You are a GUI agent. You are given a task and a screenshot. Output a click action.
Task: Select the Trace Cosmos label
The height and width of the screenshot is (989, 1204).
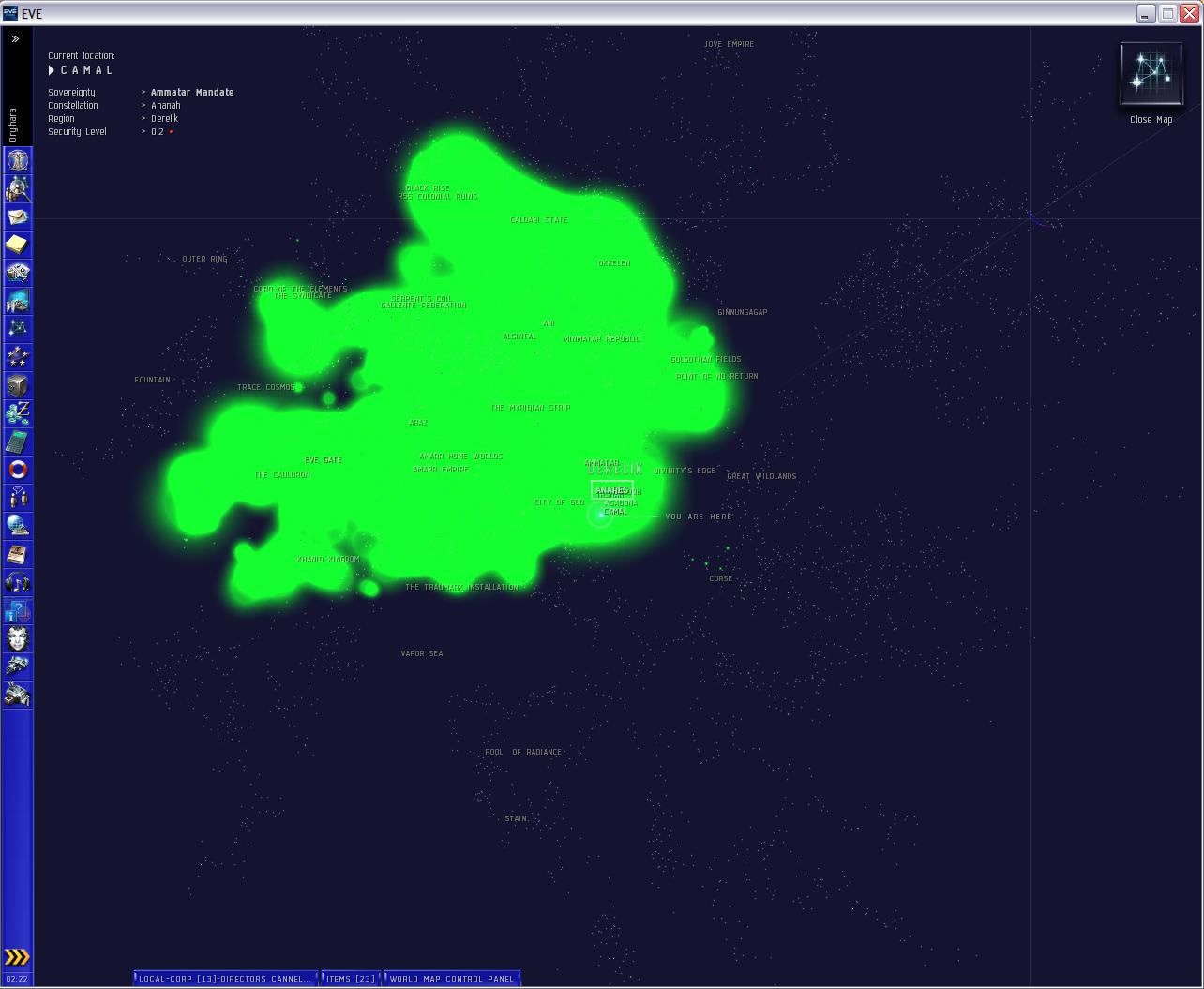click(x=265, y=387)
